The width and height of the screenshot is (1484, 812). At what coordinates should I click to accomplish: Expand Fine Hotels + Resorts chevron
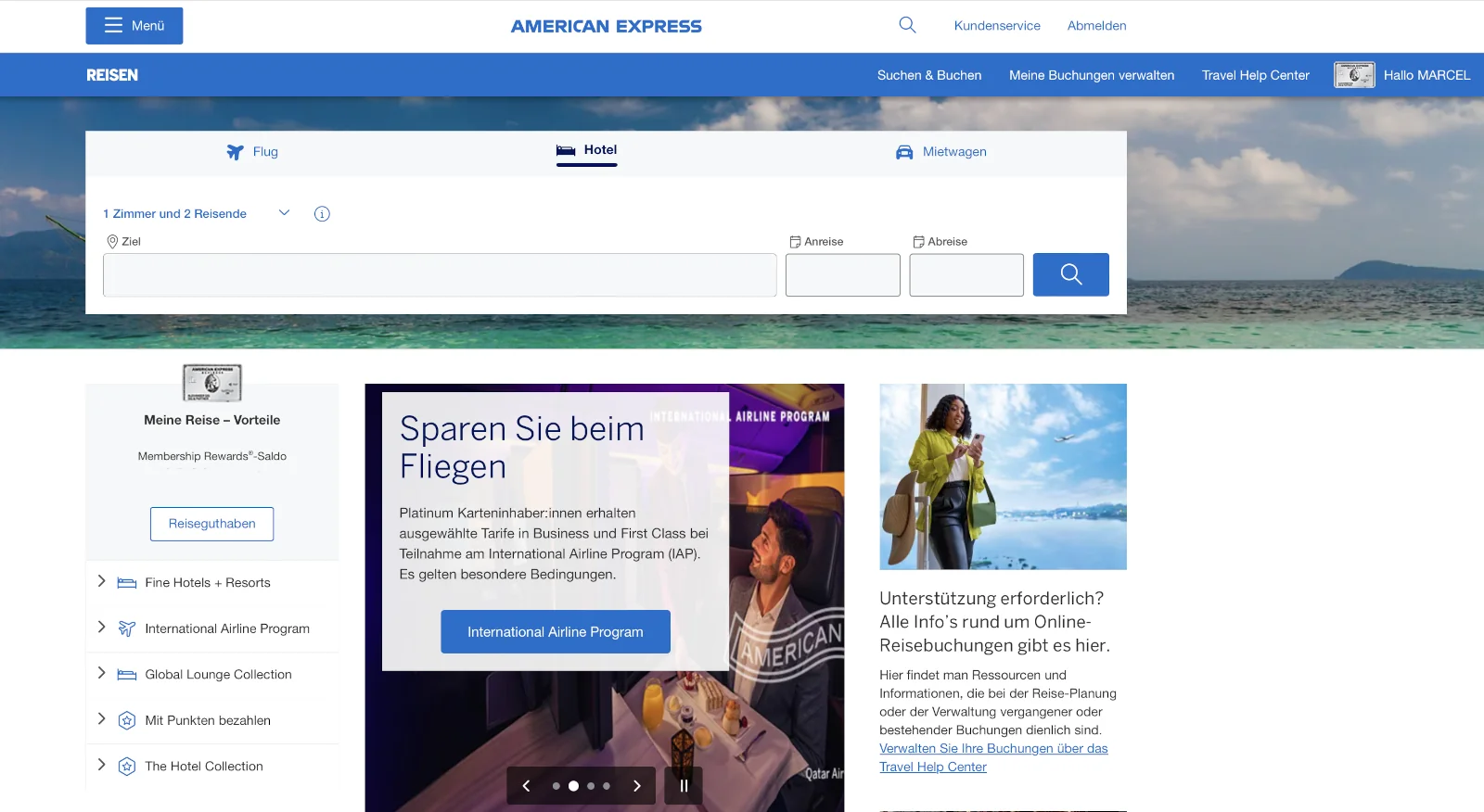click(x=101, y=581)
